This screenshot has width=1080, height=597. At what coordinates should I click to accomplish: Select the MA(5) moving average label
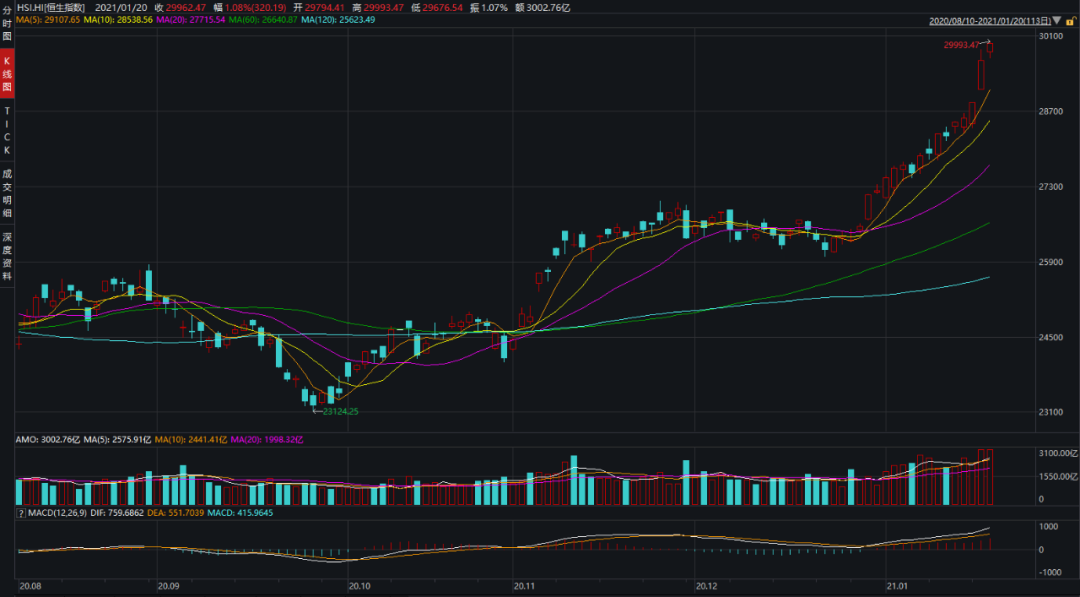[48, 20]
